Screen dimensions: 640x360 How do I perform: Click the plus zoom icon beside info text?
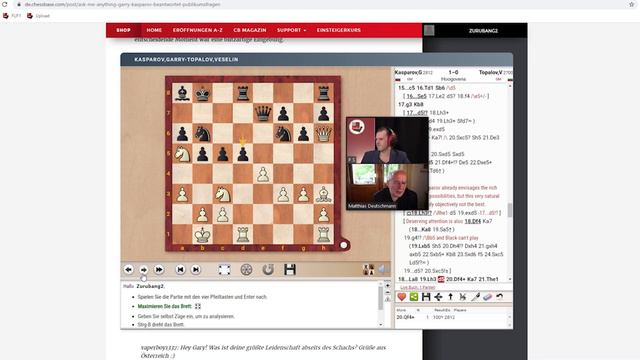pos(387,286)
